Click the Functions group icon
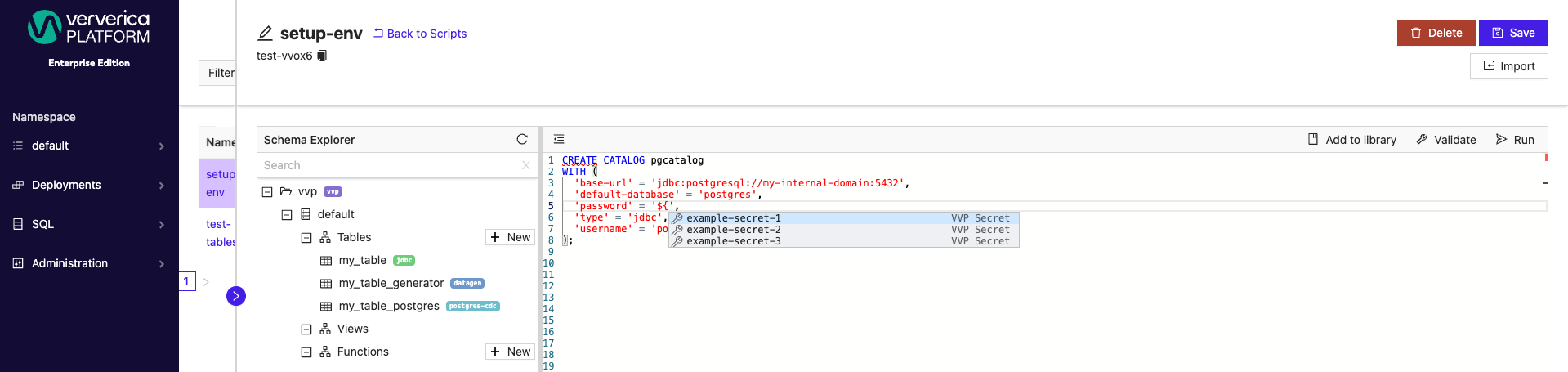1568x372 pixels. 325,352
